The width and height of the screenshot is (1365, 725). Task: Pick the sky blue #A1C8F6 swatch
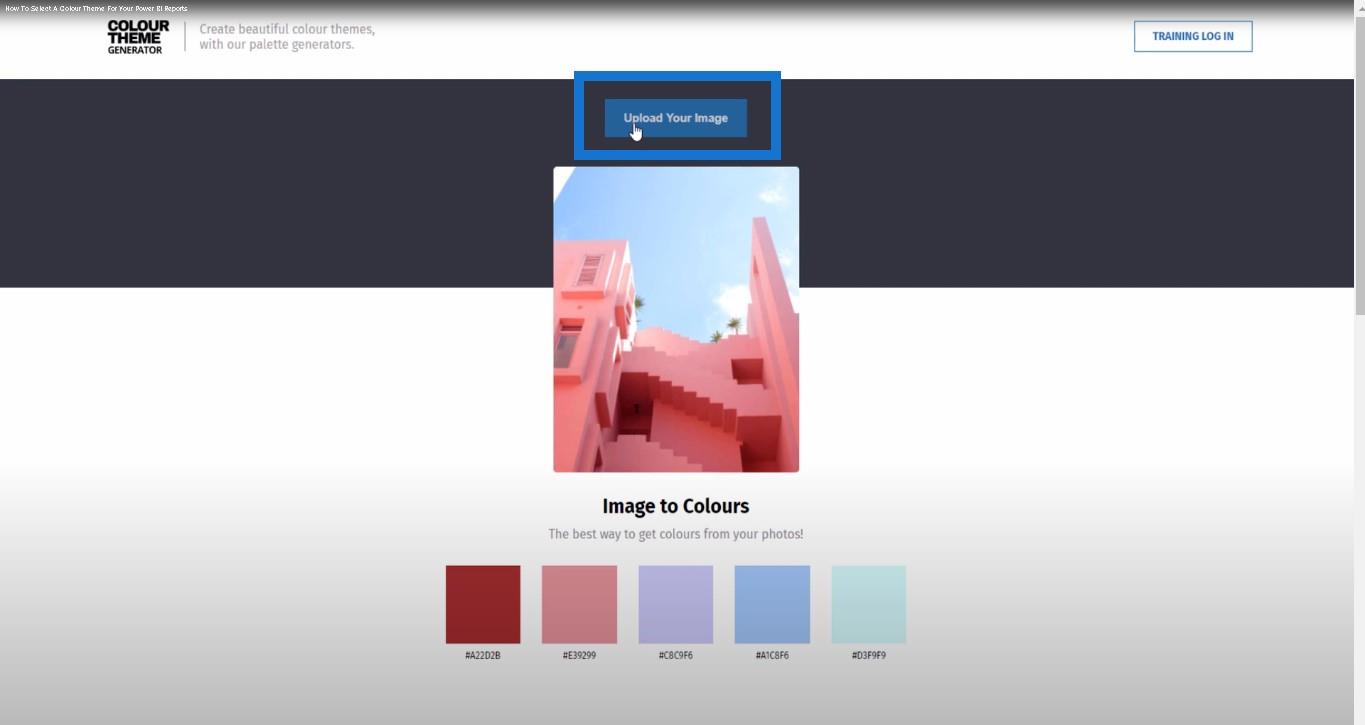coord(772,604)
